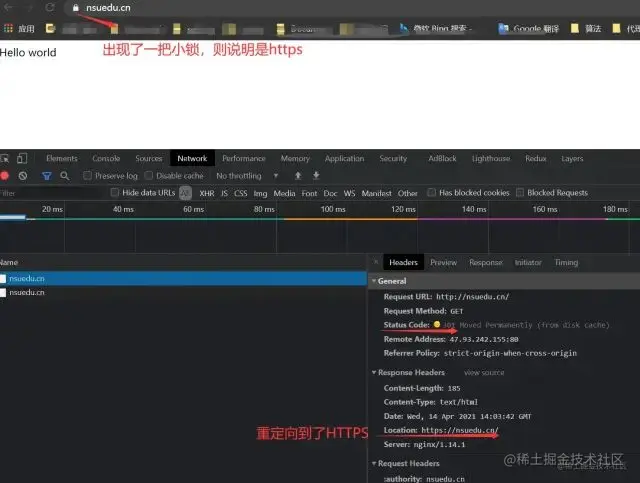The image size is (640, 483).
Task: Open the 算法 bookmark folder
Action: click(586, 29)
